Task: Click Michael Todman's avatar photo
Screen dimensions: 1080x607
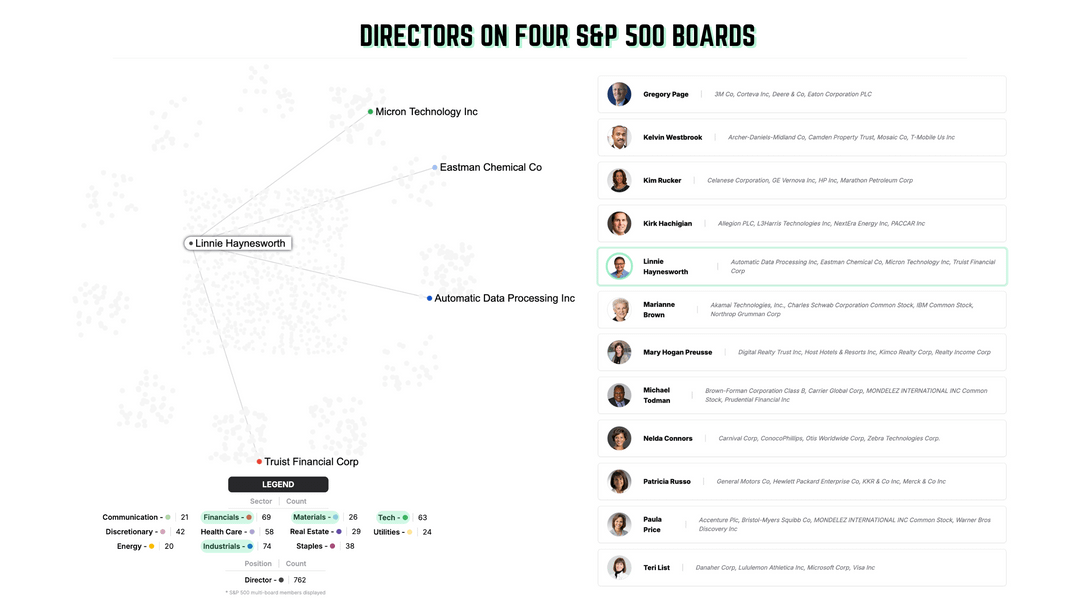Action: pyautogui.click(x=619, y=395)
